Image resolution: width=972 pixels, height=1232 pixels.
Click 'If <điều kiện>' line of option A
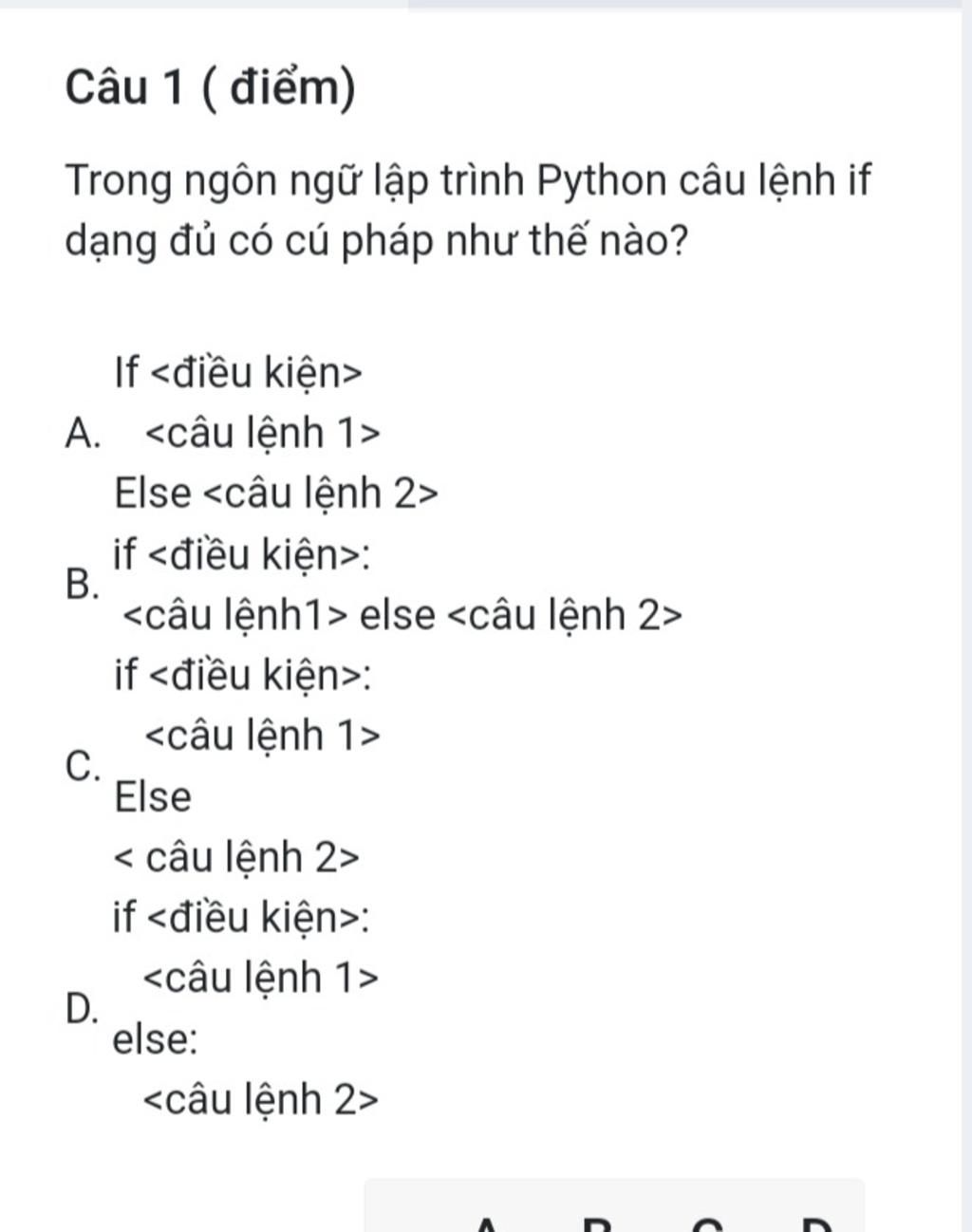click(x=237, y=372)
